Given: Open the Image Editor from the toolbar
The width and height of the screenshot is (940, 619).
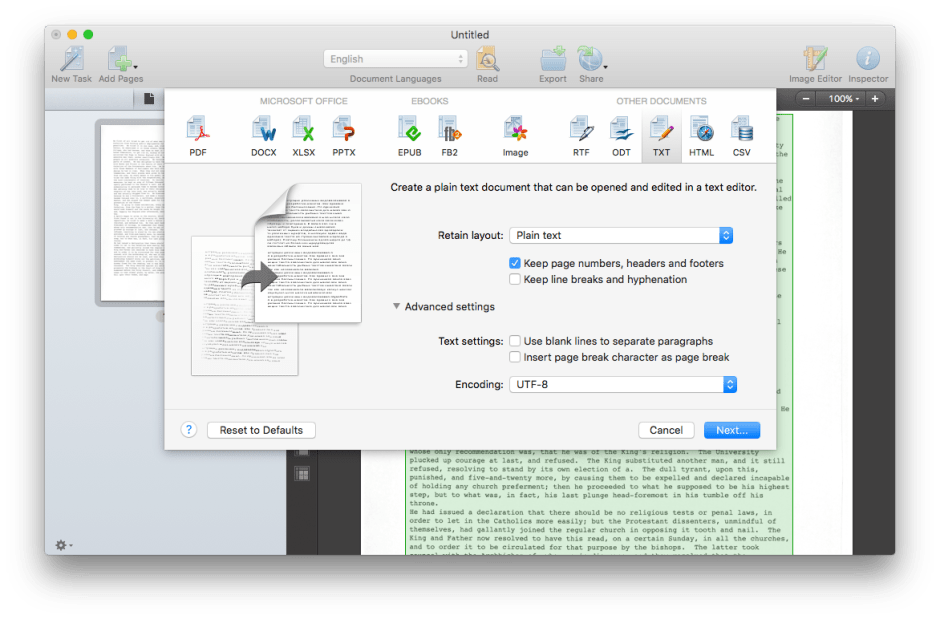Looking at the screenshot, I should 814,58.
